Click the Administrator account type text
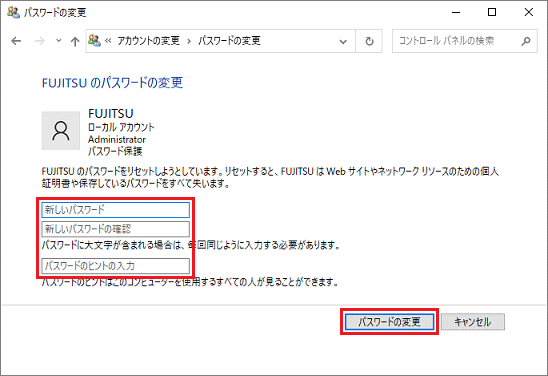 tap(117, 139)
